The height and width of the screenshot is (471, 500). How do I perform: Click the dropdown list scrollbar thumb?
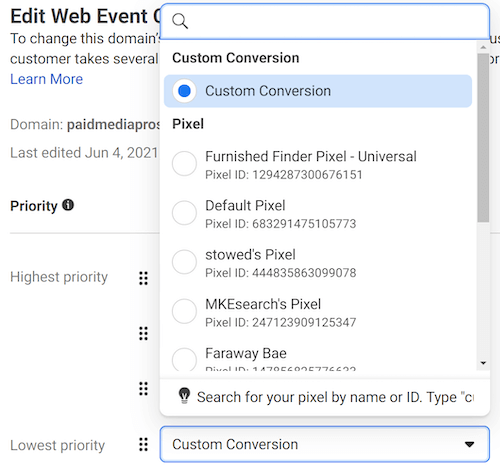point(483,138)
